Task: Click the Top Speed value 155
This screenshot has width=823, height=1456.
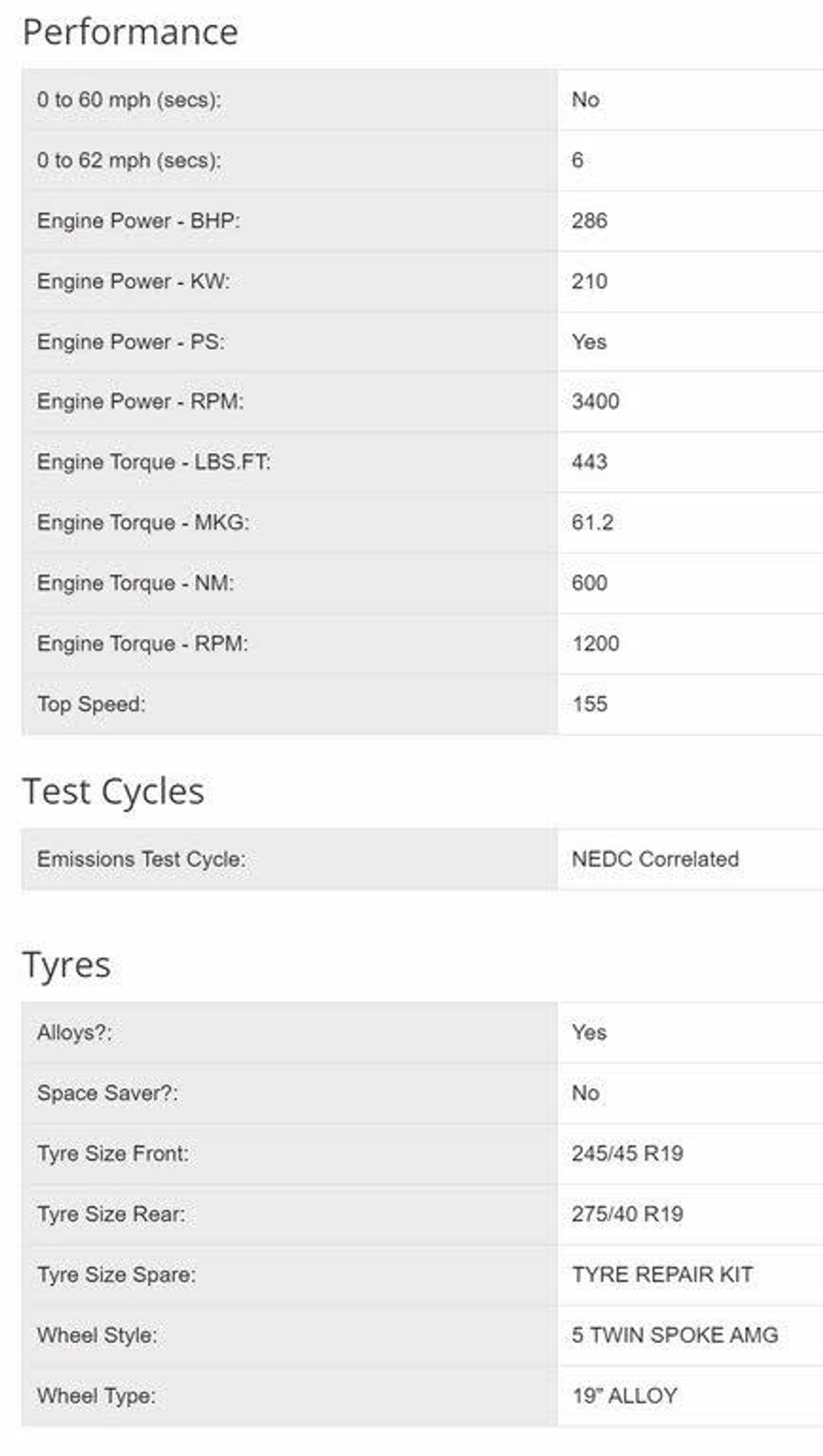Action: [589, 704]
